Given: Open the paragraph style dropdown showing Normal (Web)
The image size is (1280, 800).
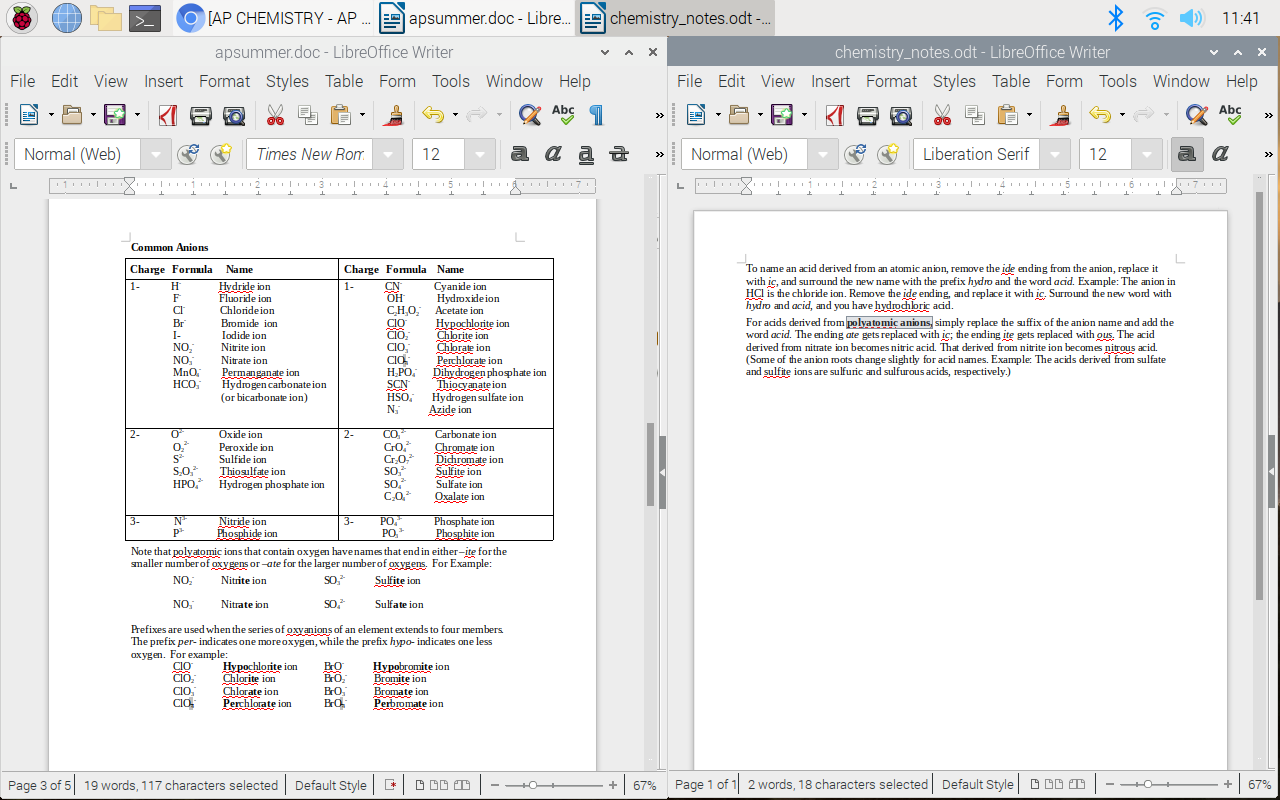Looking at the screenshot, I should coord(156,154).
